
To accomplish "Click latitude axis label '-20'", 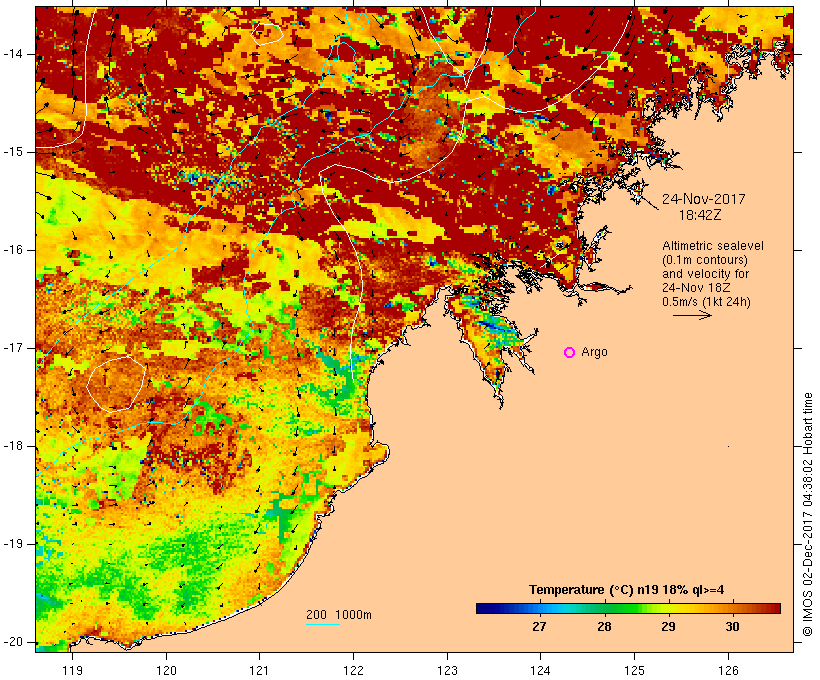I will tap(13, 642).
